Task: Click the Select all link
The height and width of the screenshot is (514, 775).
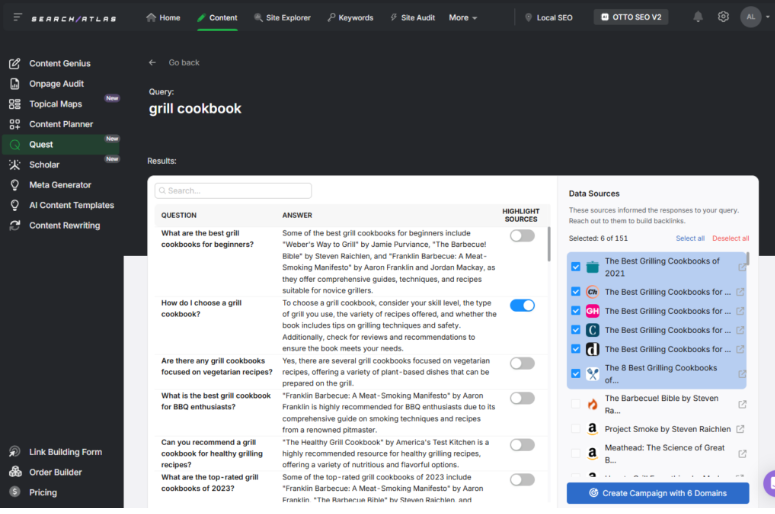Action: [x=690, y=238]
